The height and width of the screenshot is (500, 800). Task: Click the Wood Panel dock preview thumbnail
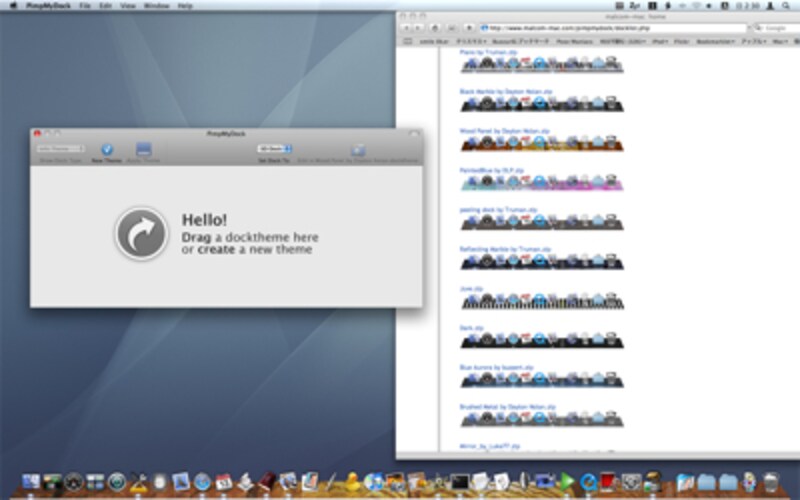(x=542, y=143)
